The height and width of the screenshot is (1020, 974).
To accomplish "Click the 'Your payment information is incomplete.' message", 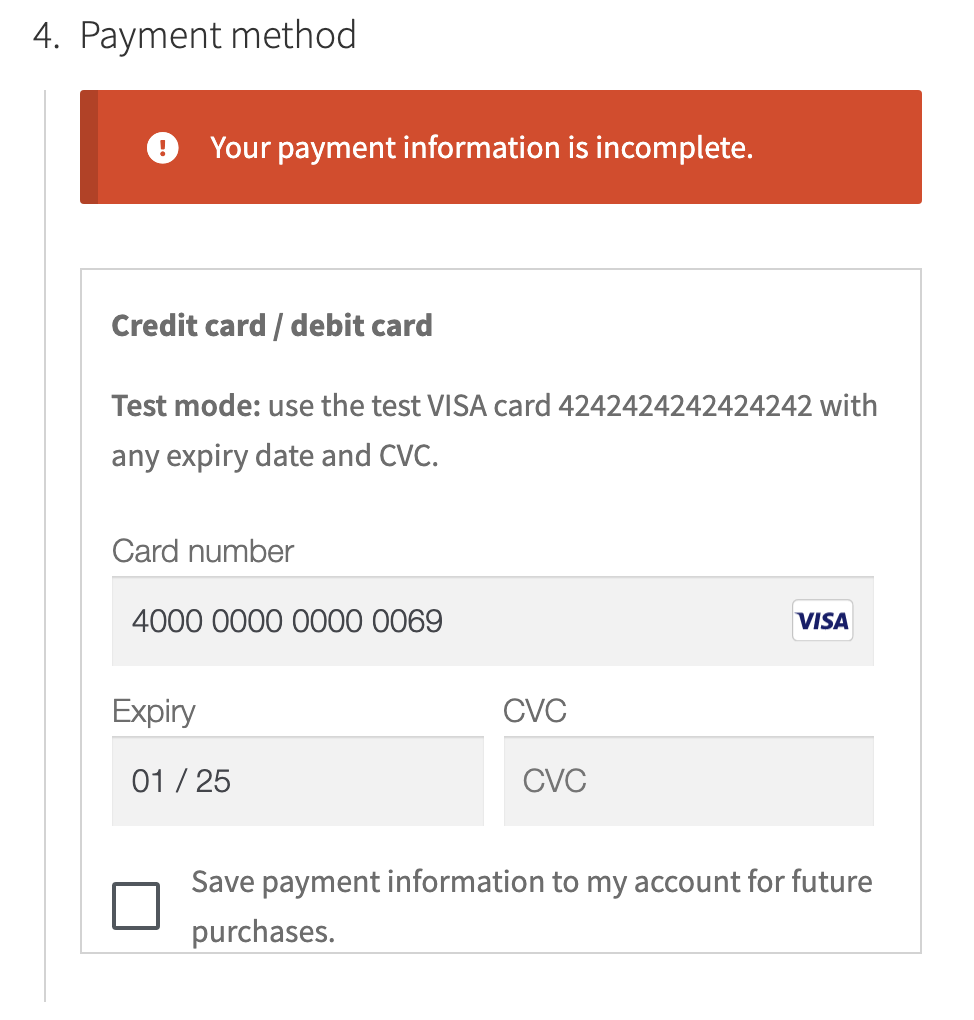I will coord(481,148).
